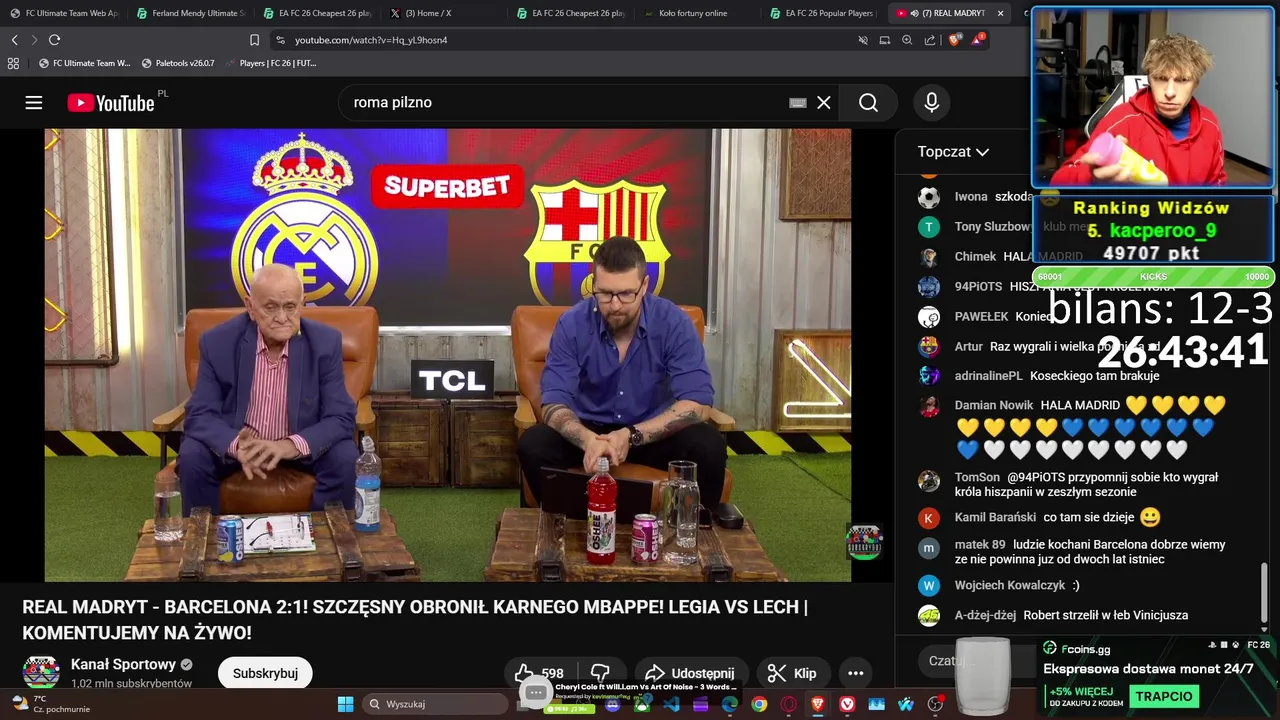
Task: Open Windows Start menu
Action: pos(345,704)
